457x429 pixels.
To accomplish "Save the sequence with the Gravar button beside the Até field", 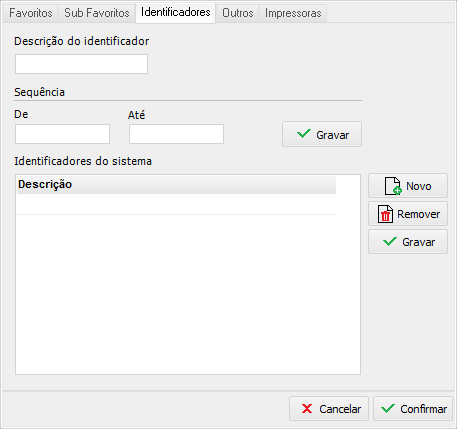I will 322,134.
